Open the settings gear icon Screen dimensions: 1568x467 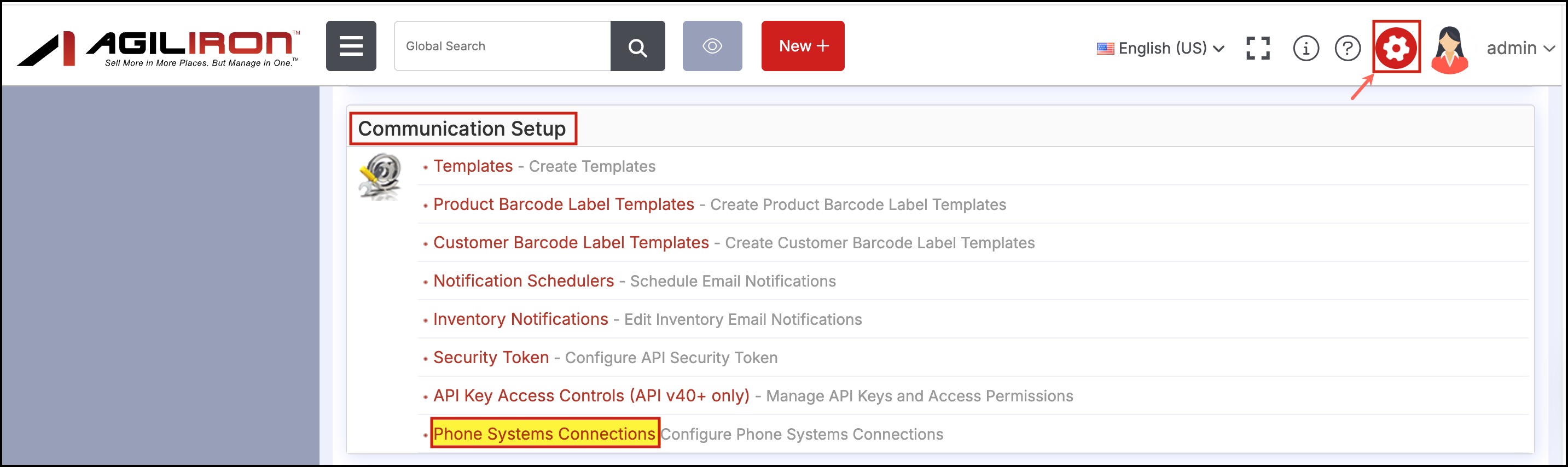1396,47
